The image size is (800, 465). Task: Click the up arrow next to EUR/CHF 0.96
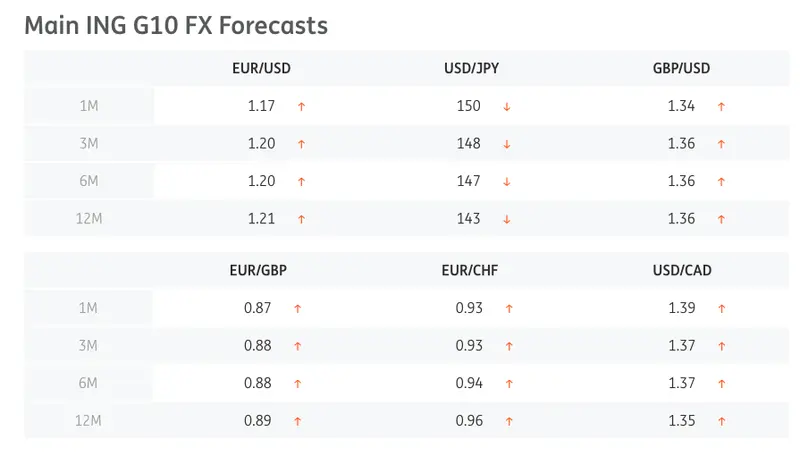[x=509, y=421]
